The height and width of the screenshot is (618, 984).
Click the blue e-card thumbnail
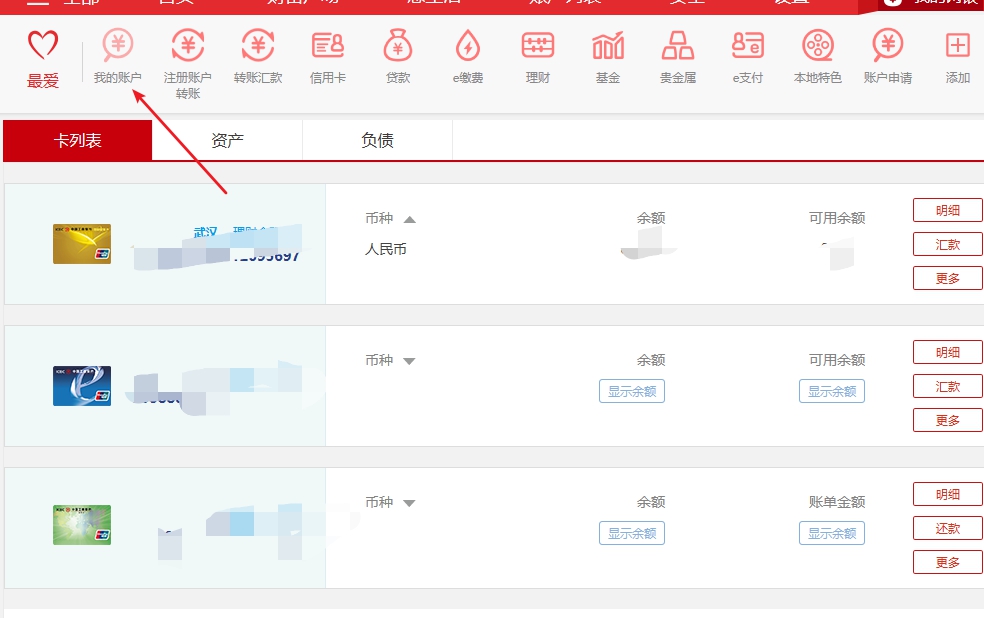click(x=82, y=386)
